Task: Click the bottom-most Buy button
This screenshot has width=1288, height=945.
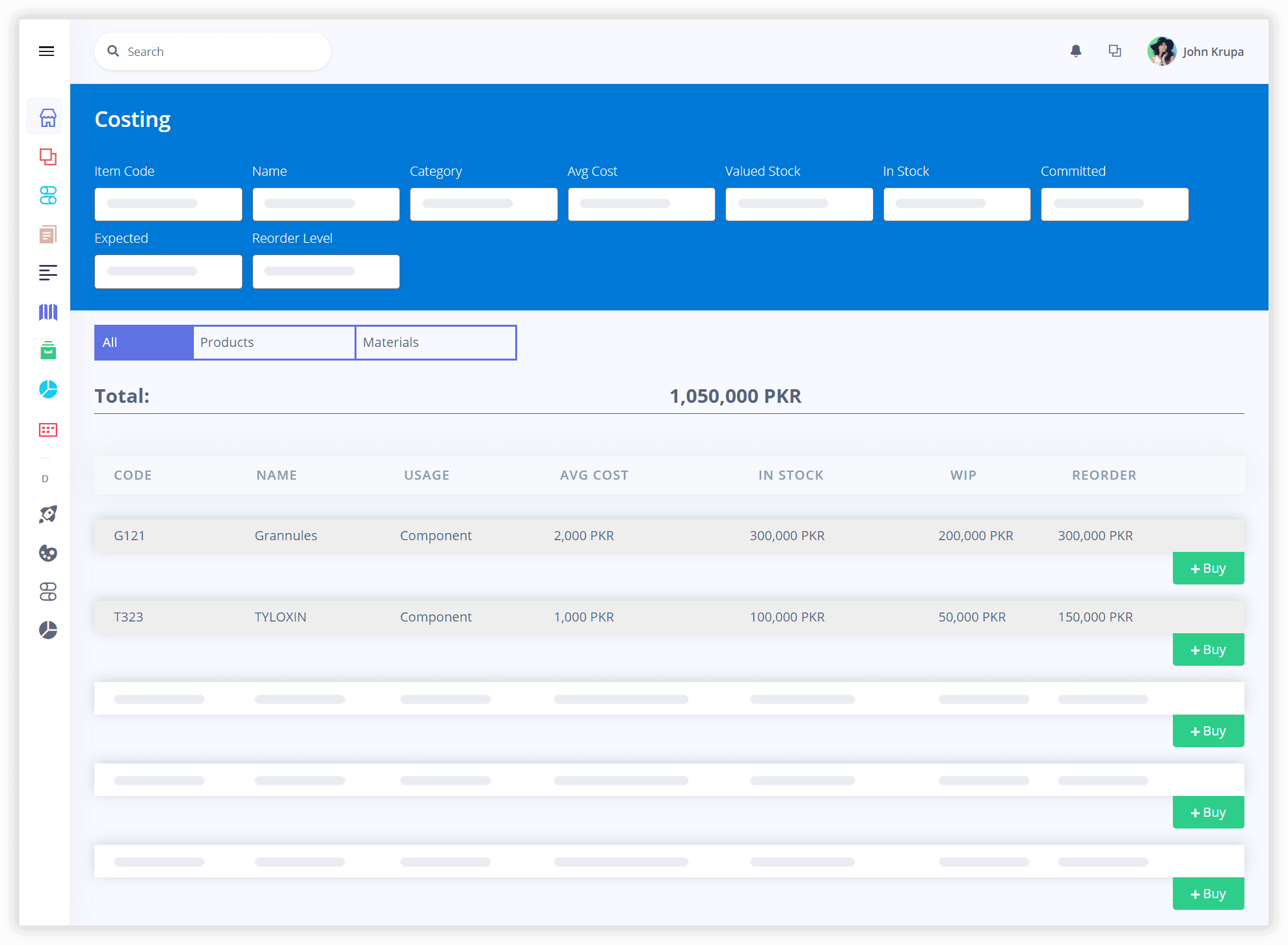Action: coord(1209,894)
